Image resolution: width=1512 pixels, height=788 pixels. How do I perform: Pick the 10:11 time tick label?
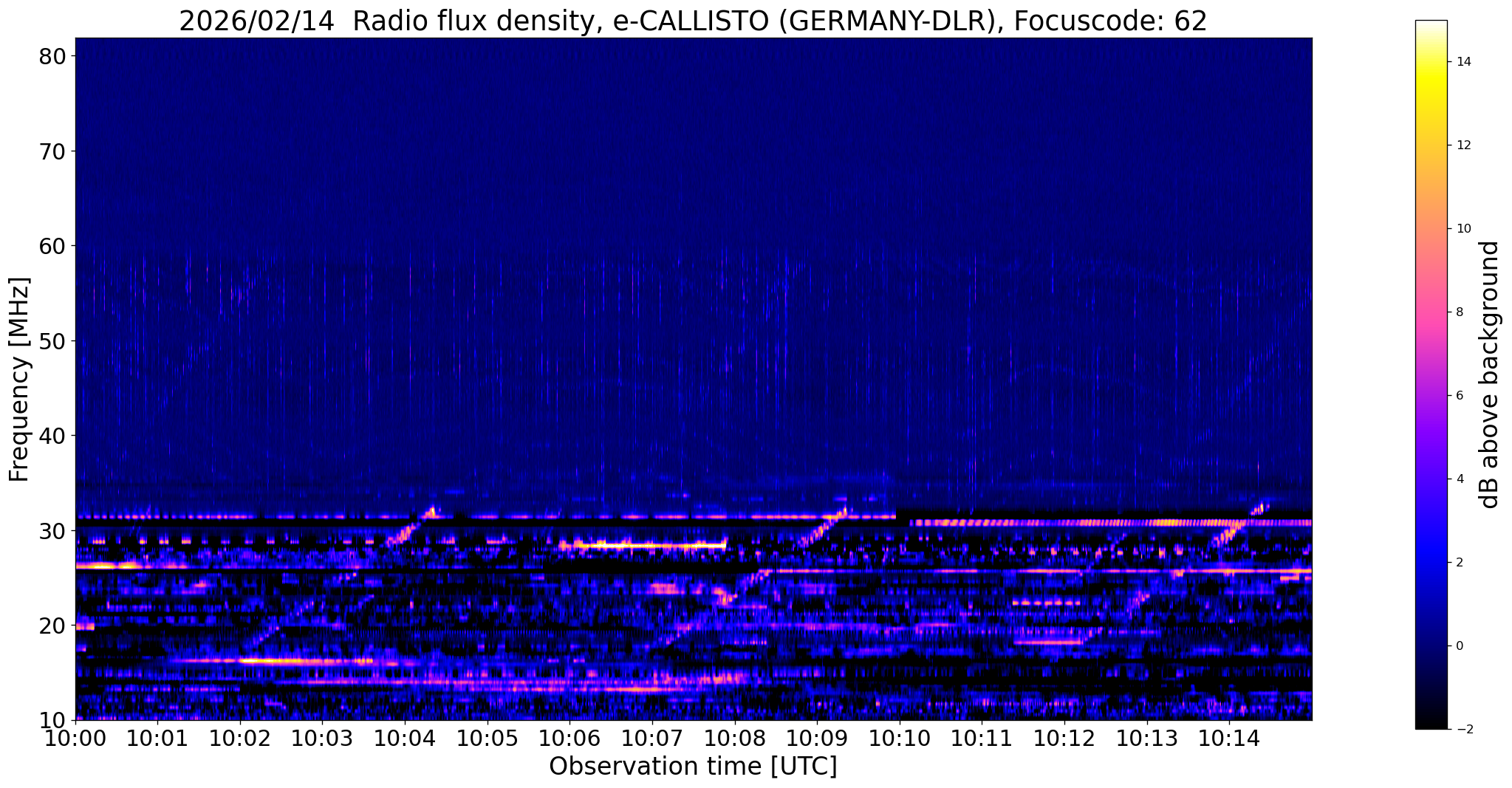(982, 739)
